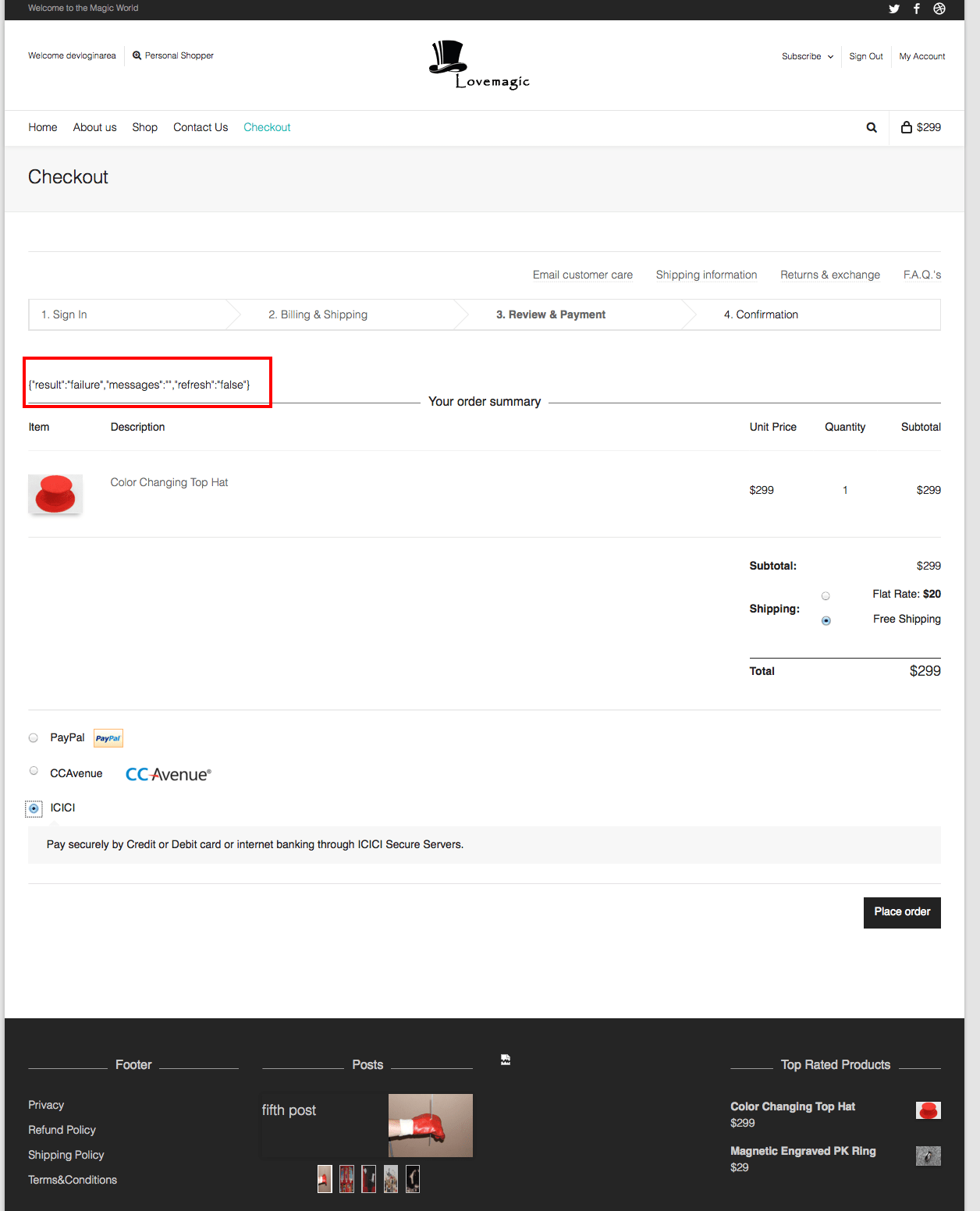The image size is (980, 1211).
Task: Enable the PayPal payment method radio
Action: click(34, 737)
